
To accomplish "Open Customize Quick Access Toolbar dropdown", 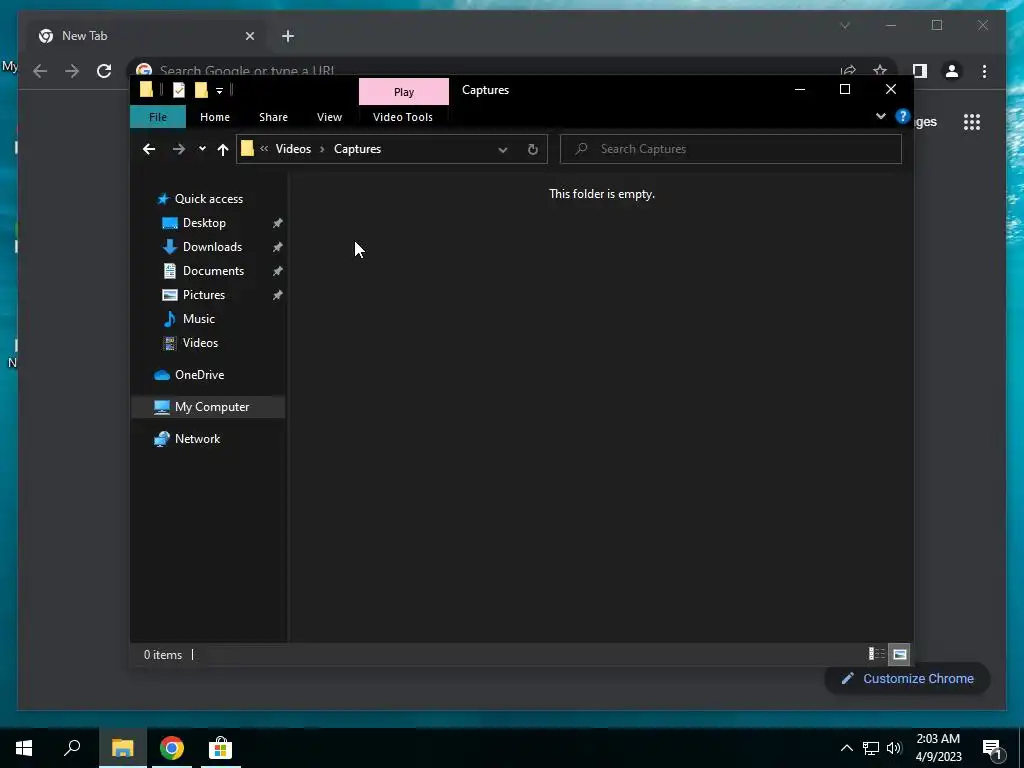I will 219,90.
